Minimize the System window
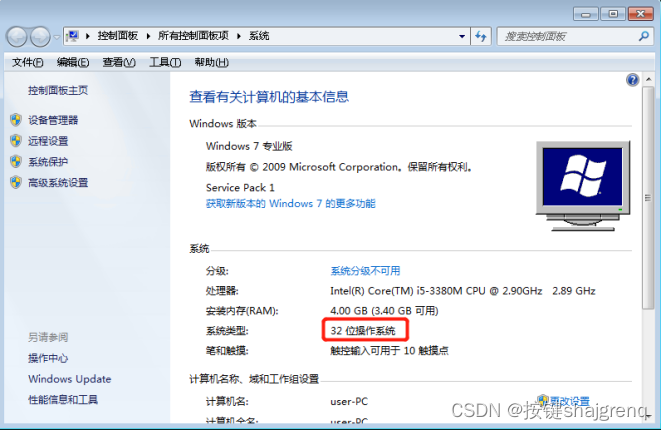662x430 pixels. [586, 14]
